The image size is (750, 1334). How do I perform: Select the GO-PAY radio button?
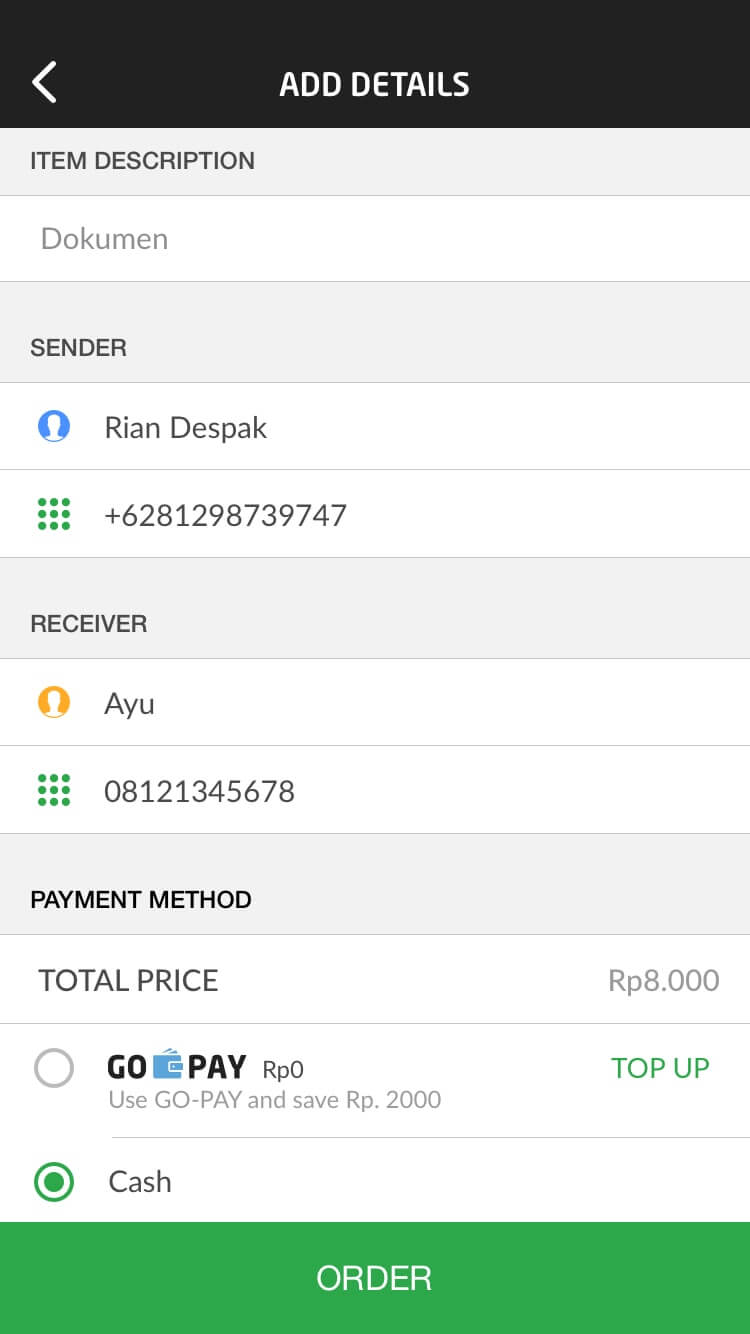pyautogui.click(x=54, y=1068)
